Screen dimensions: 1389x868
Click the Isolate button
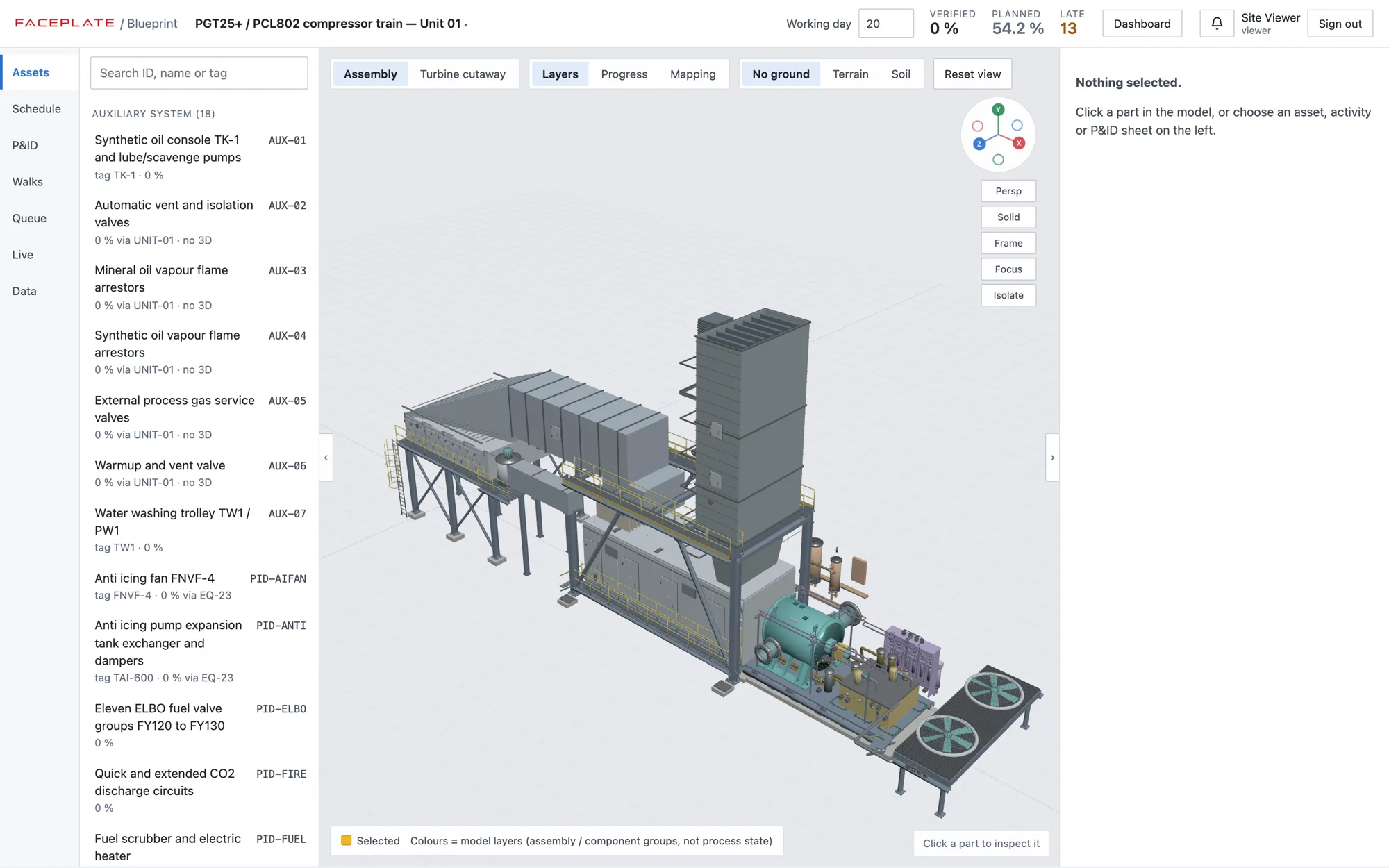(1008, 295)
